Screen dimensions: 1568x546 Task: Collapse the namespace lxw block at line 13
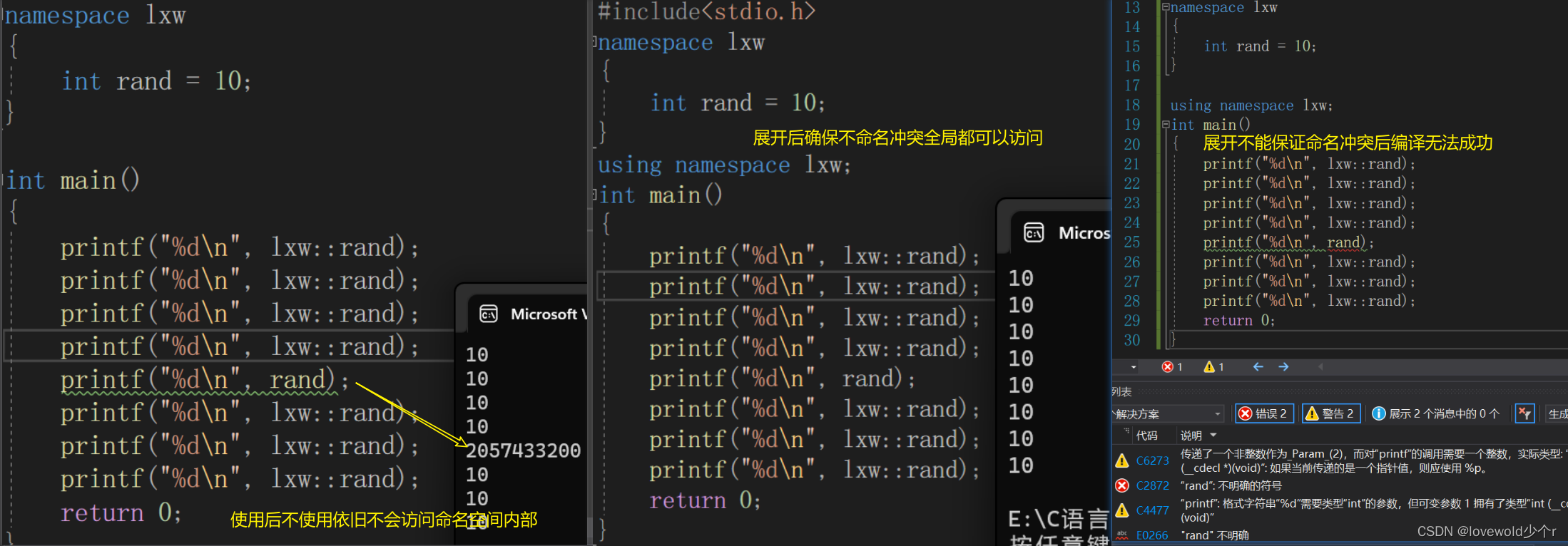click(x=1166, y=8)
